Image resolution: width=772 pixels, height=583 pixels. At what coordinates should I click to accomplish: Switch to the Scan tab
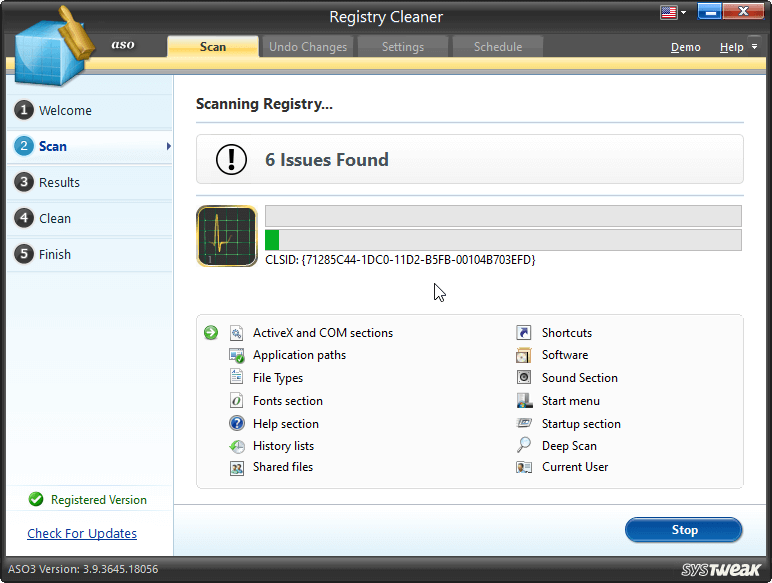click(213, 47)
